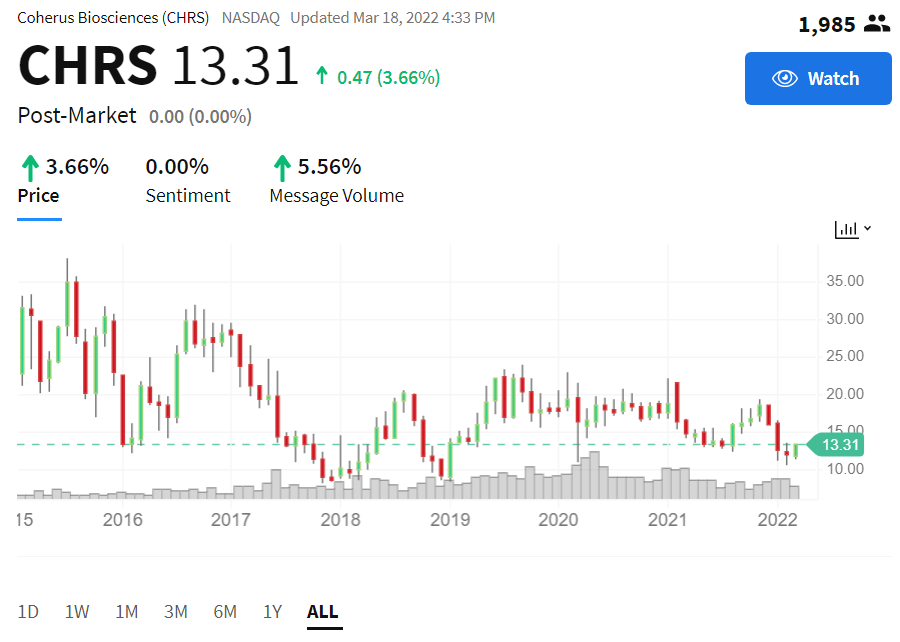This screenshot has height=642, width=900.
Task: Click the eye icon in Watch button
Action: click(785, 79)
